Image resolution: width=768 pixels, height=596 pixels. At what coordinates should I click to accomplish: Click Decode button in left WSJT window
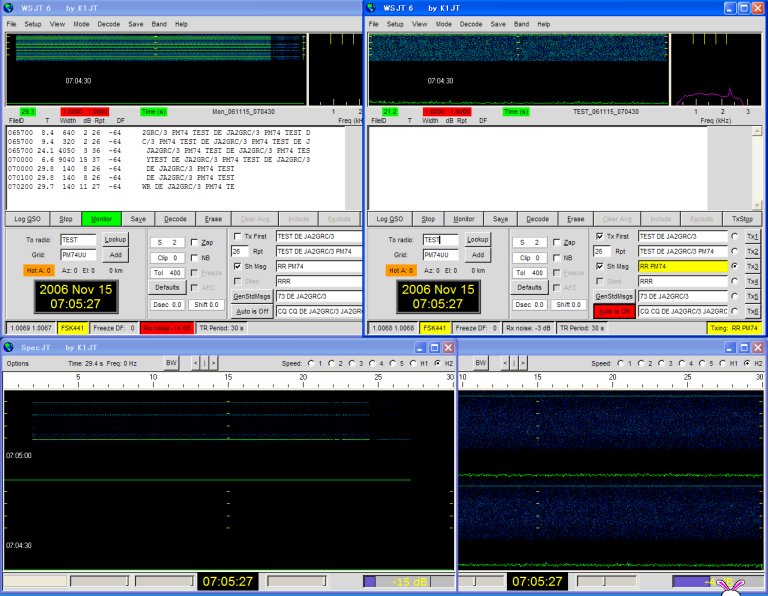(x=175, y=219)
